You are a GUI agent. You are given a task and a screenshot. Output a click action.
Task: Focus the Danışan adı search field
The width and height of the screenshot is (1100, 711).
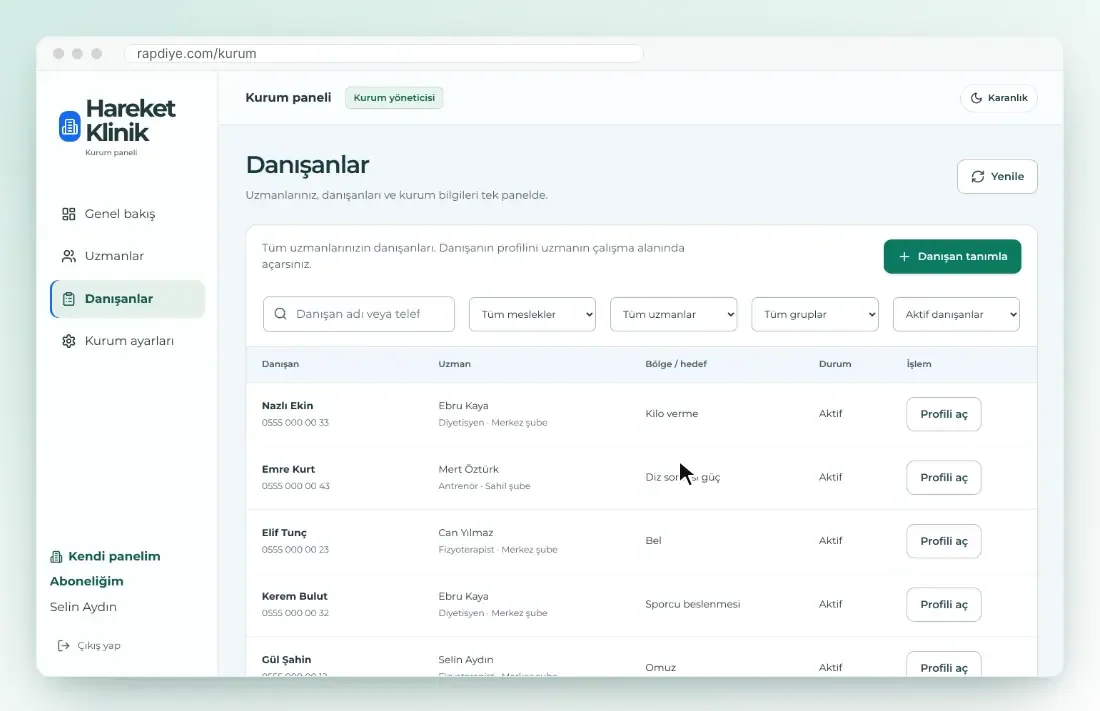pos(359,314)
